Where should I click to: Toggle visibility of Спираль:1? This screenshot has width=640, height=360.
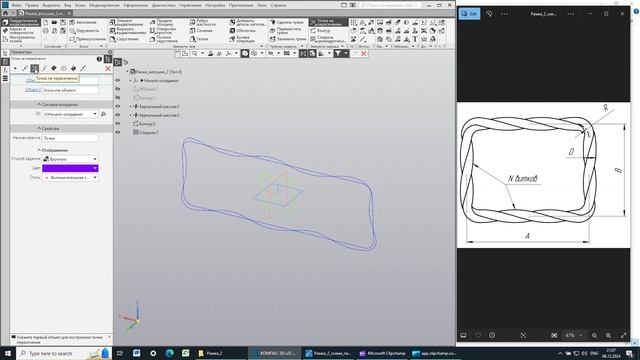point(118,132)
